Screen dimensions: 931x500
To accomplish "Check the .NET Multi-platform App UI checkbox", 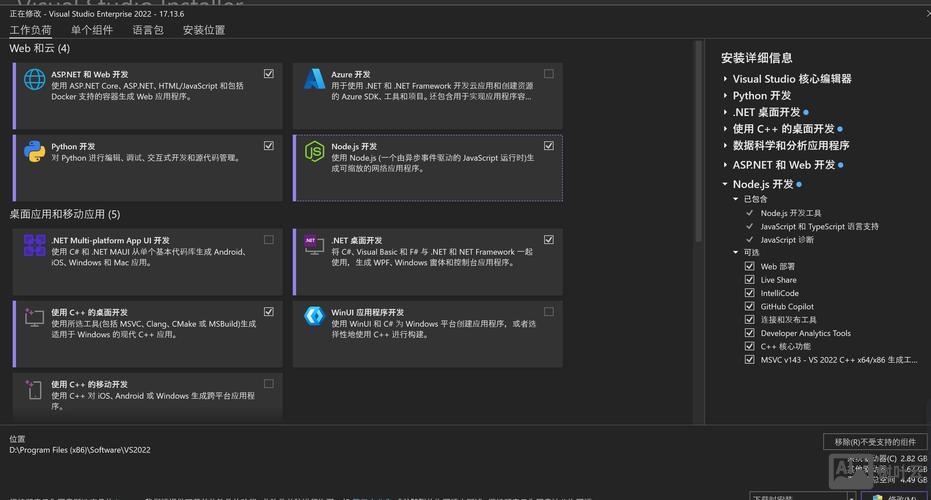I will (x=269, y=240).
